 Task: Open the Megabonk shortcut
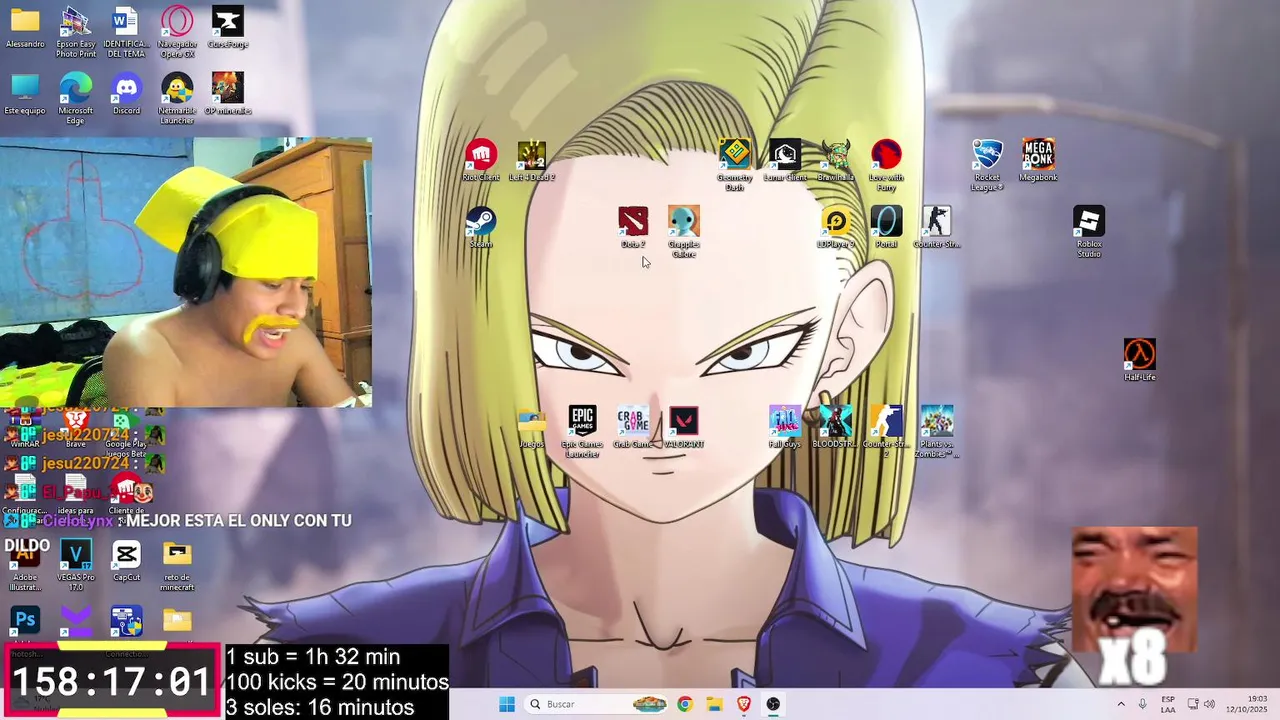(x=1038, y=160)
